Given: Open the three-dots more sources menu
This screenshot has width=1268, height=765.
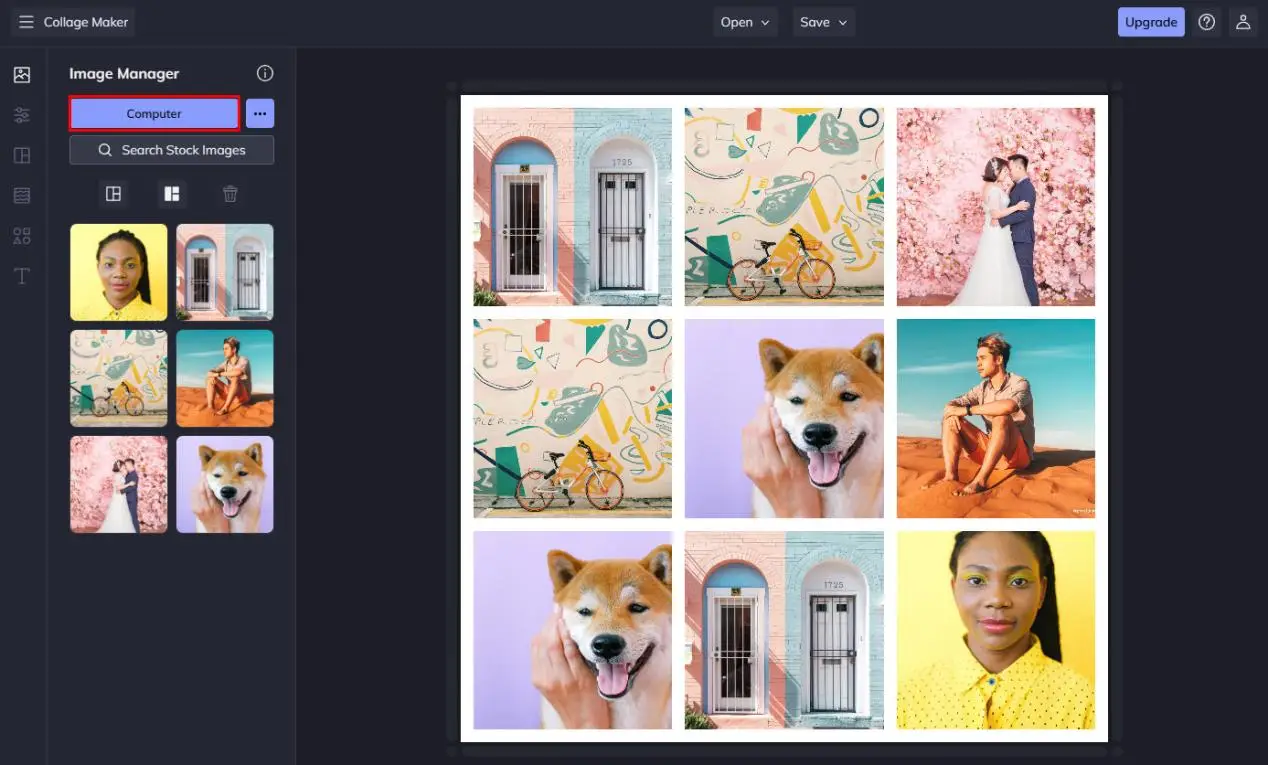Looking at the screenshot, I should point(260,114).
